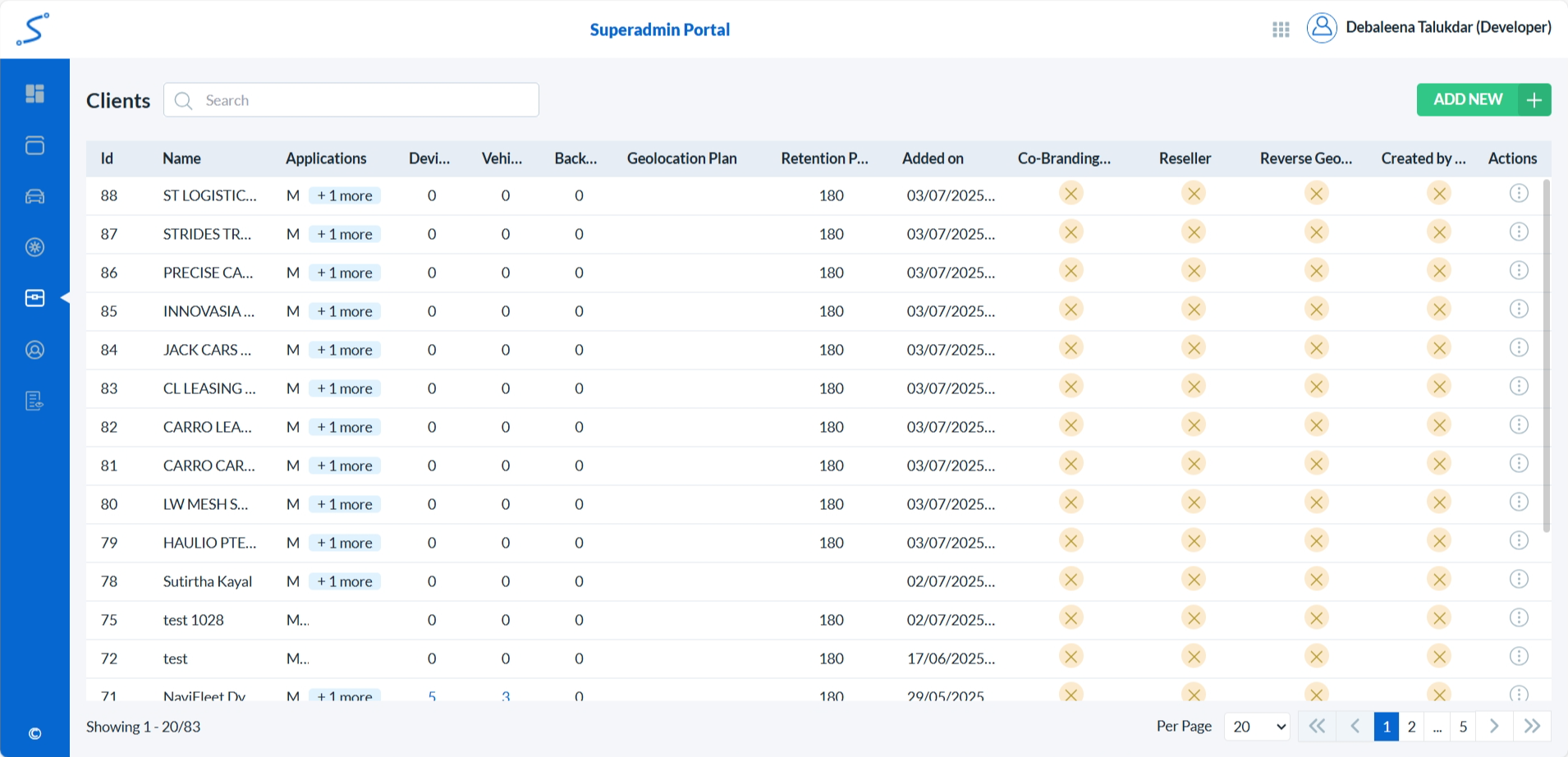Open the Dashboard from the sidebar
Viewport: 1568px width, 757px height.
34,93
